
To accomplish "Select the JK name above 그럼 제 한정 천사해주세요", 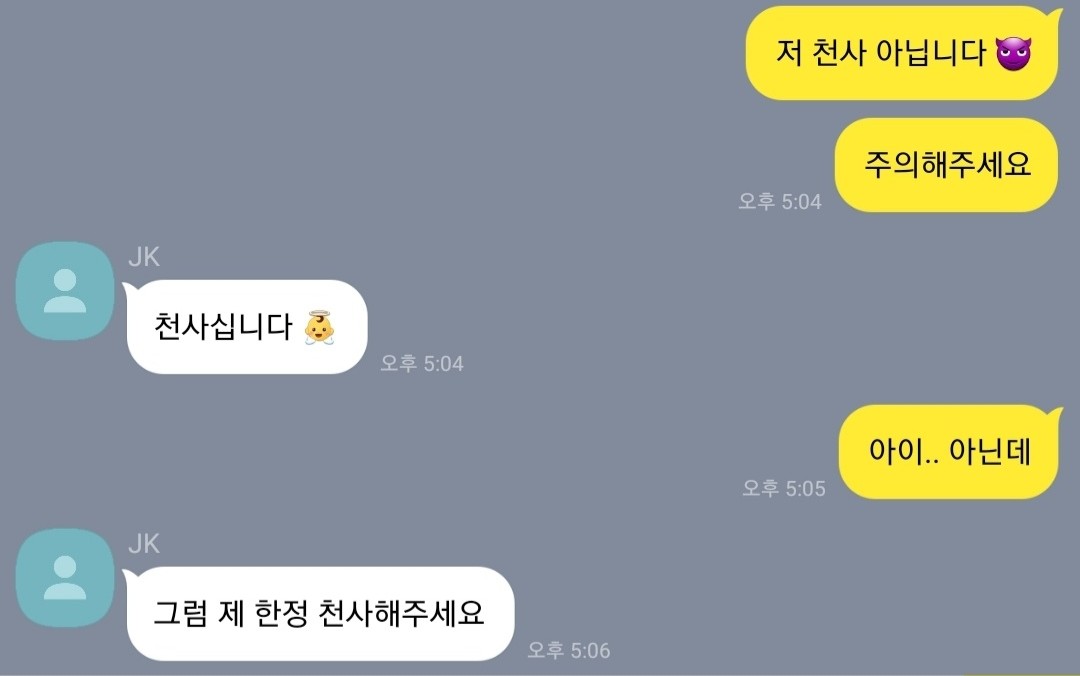I will coord(144,544).
